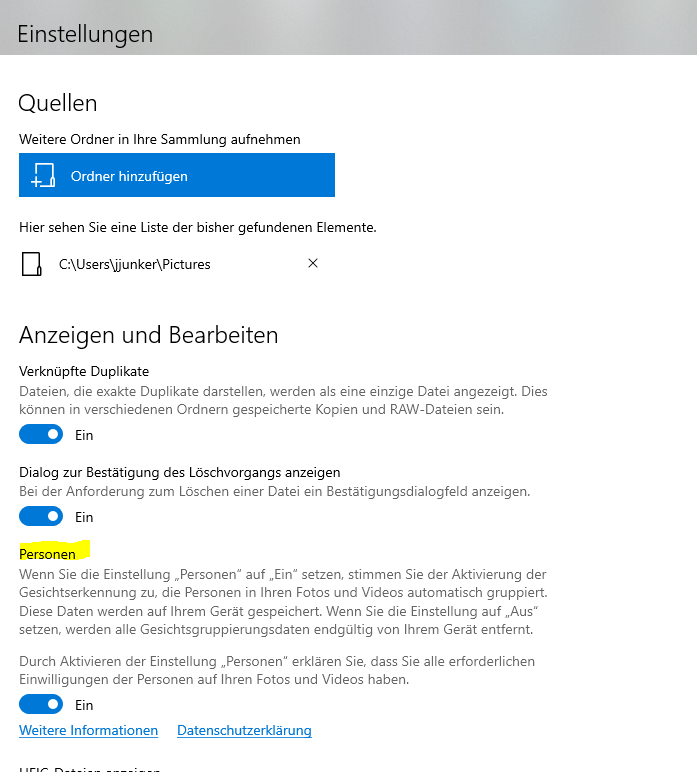Open the Datenschutzerklärung link

(244, 730)
